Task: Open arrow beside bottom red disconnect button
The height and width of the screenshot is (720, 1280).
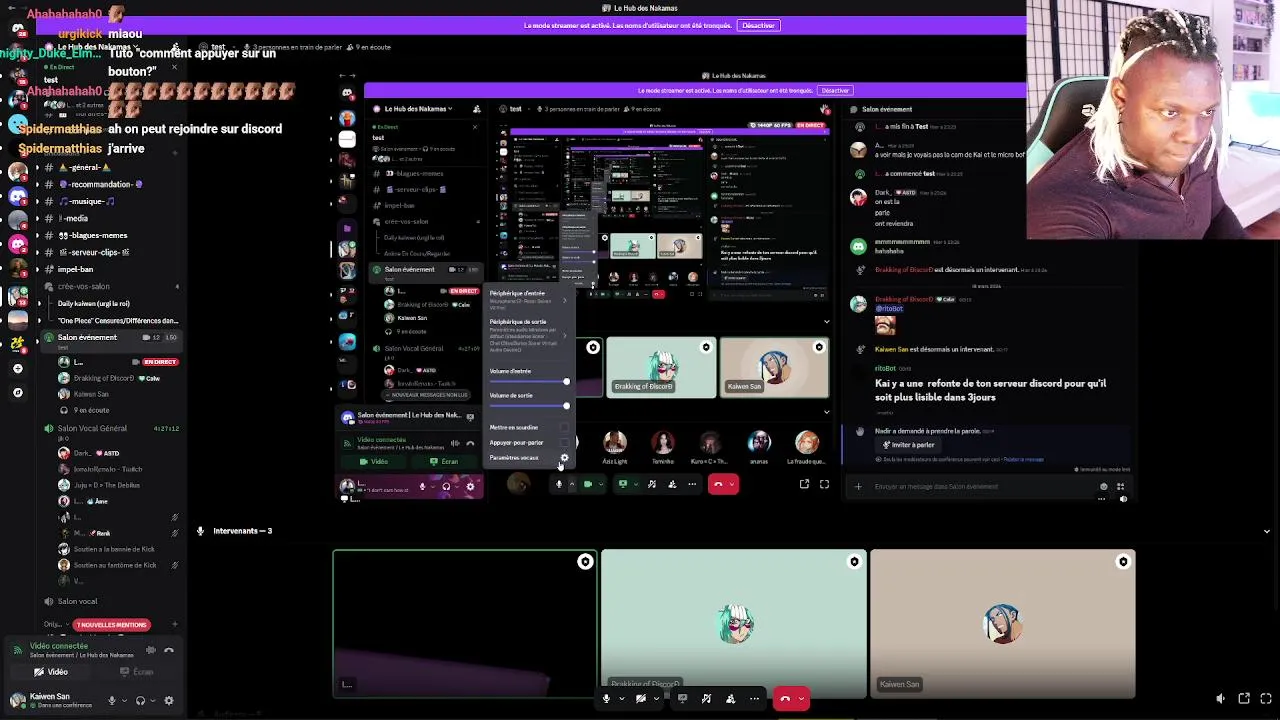Action: coord(801,699)
